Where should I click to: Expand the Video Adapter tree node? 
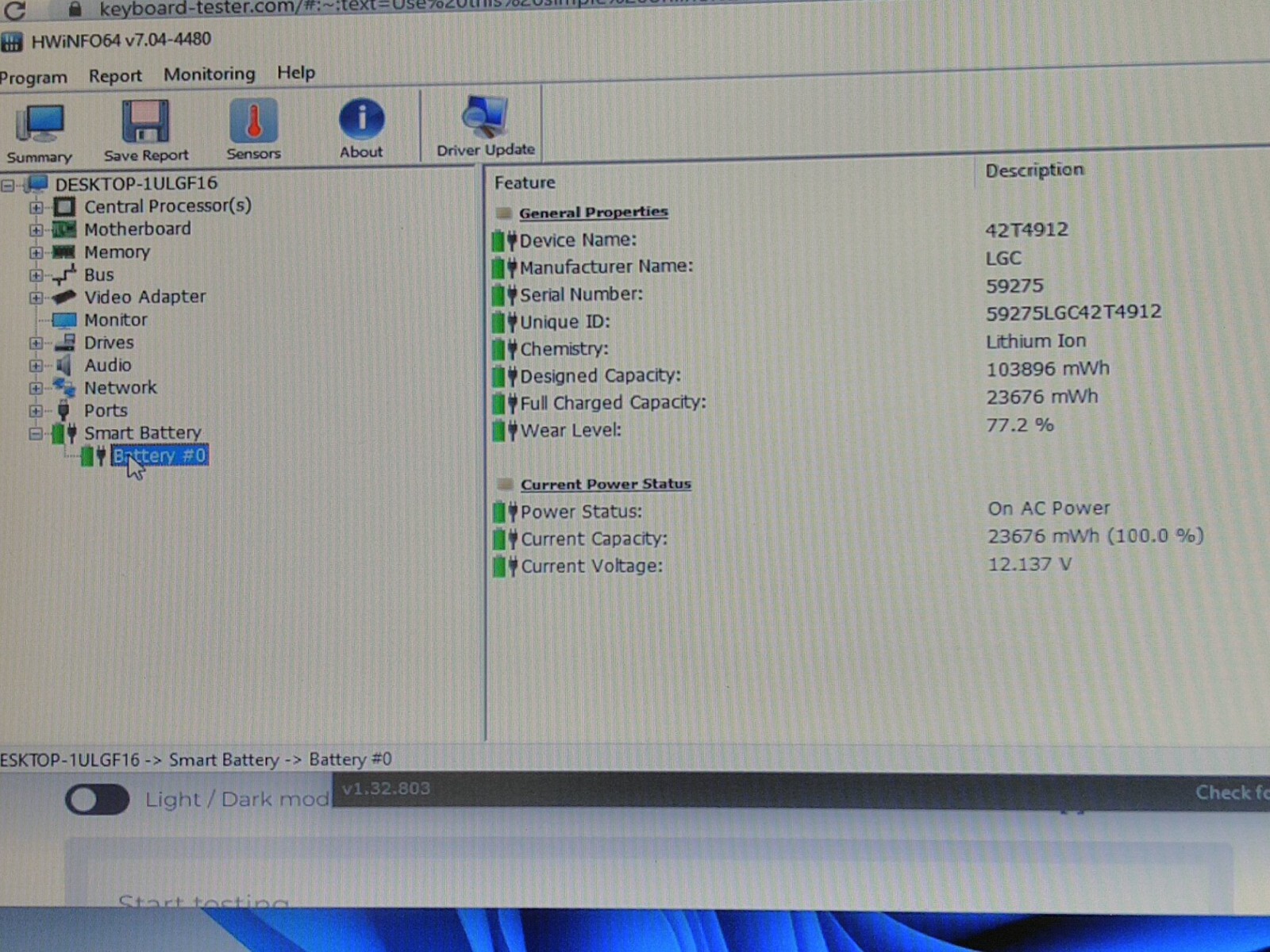click(x=36, y=298)
